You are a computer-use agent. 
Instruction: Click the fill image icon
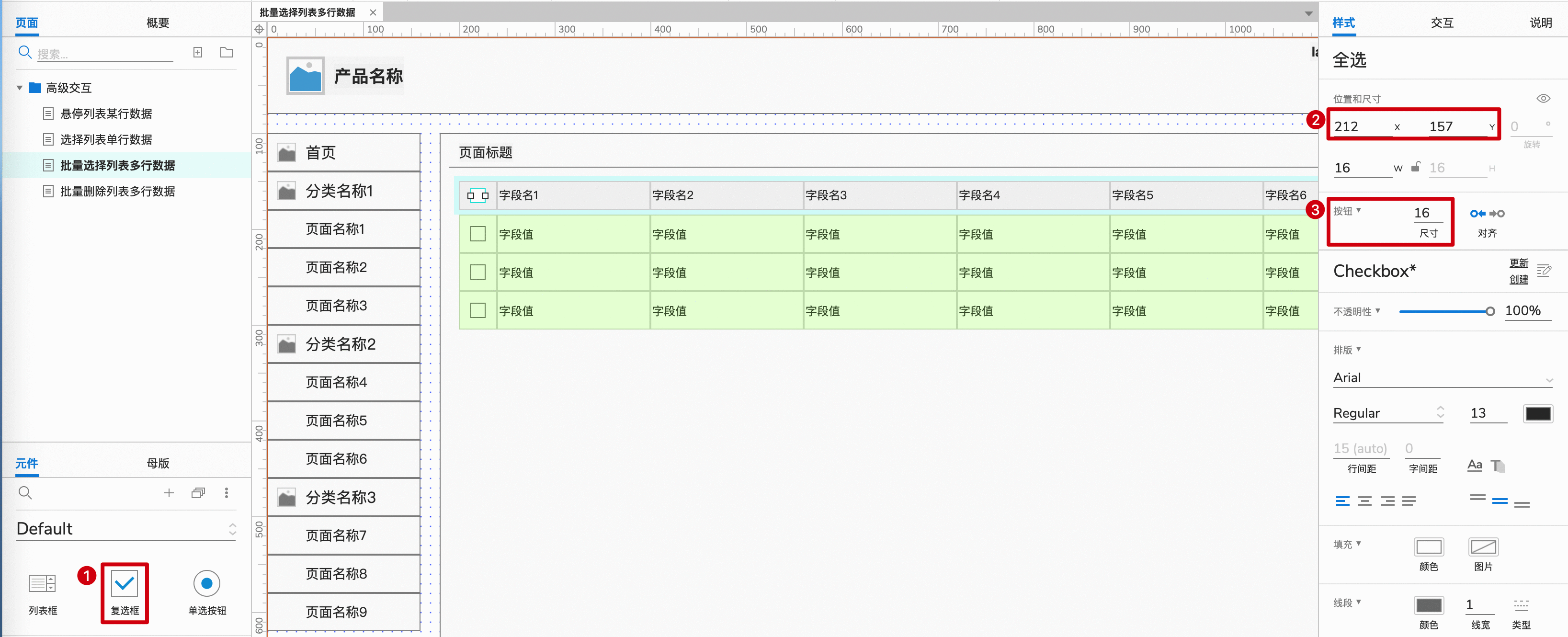(1483, 547)
